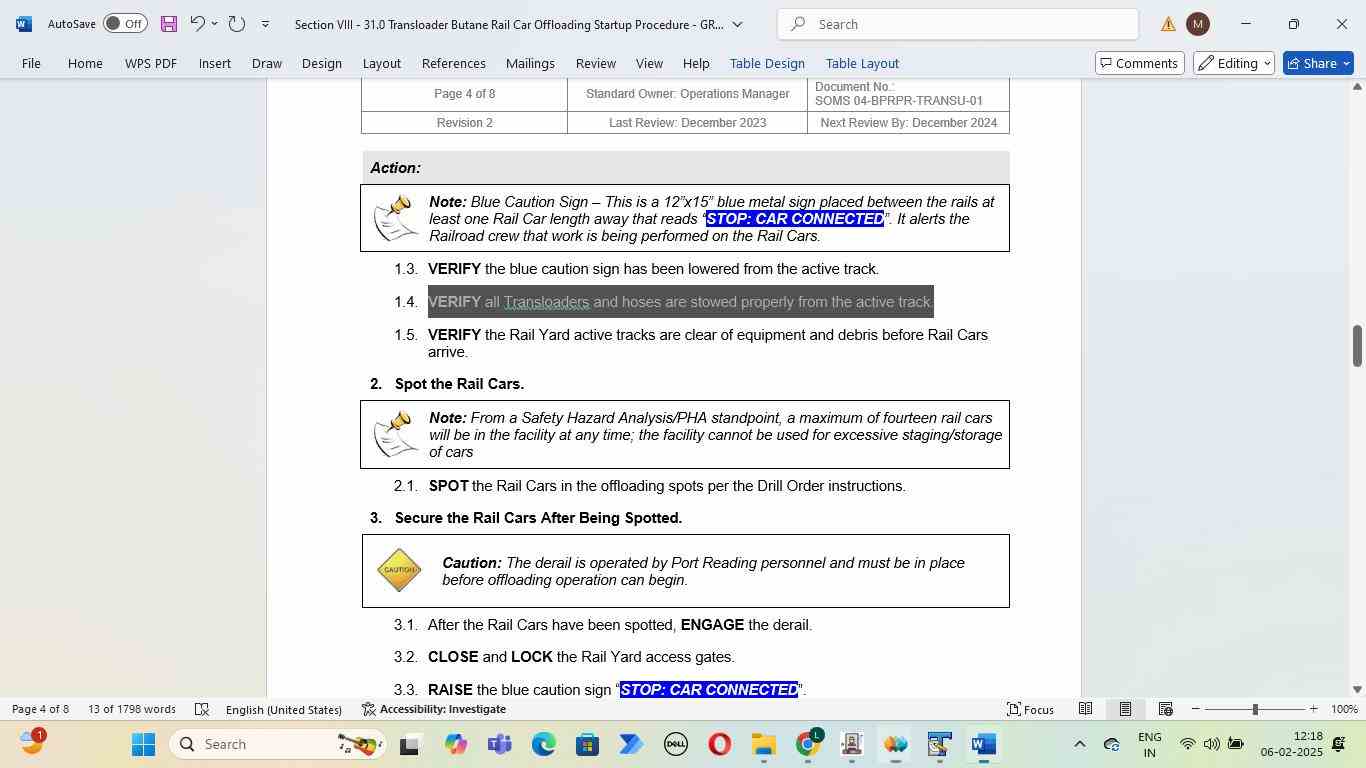Click the yellow Caution diamond image
The image size is (1366, 768).
tap(399, 571)
